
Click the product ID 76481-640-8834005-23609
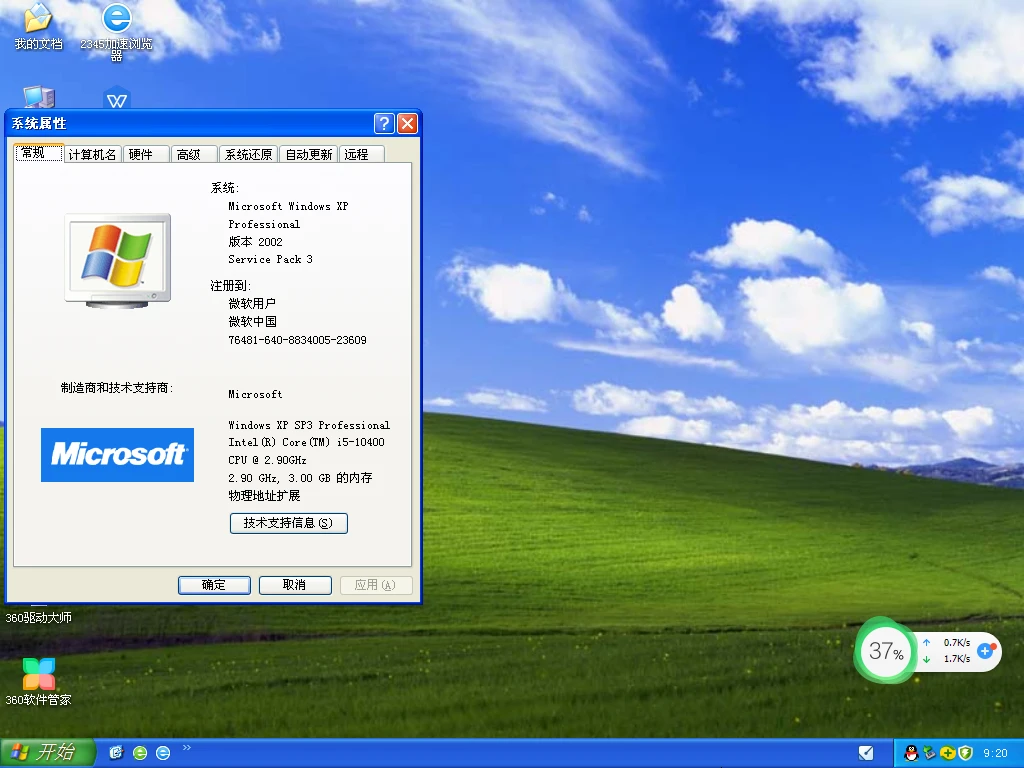[297, 340]
